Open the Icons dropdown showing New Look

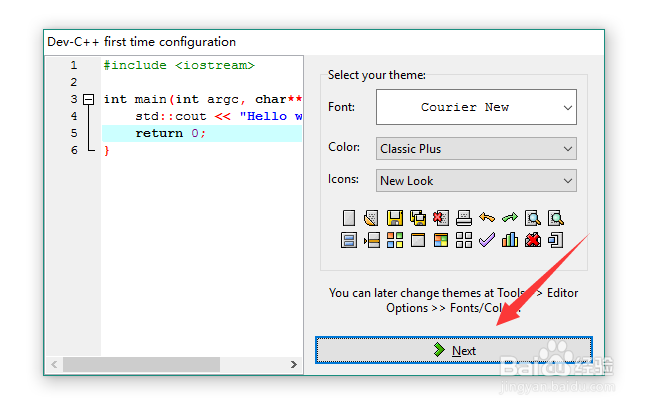point(476,181)
